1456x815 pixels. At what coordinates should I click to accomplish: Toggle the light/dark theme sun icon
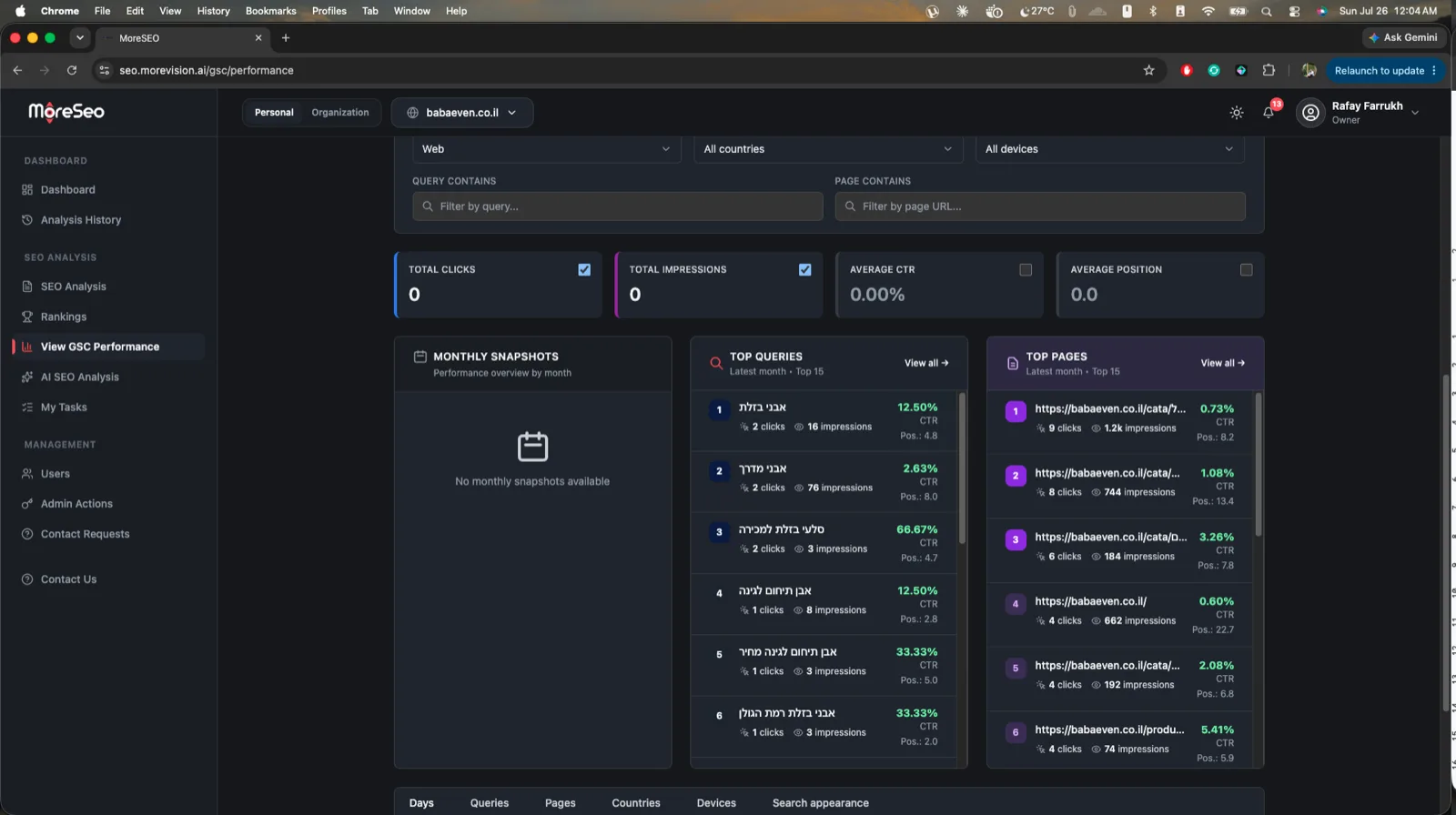1236,112
